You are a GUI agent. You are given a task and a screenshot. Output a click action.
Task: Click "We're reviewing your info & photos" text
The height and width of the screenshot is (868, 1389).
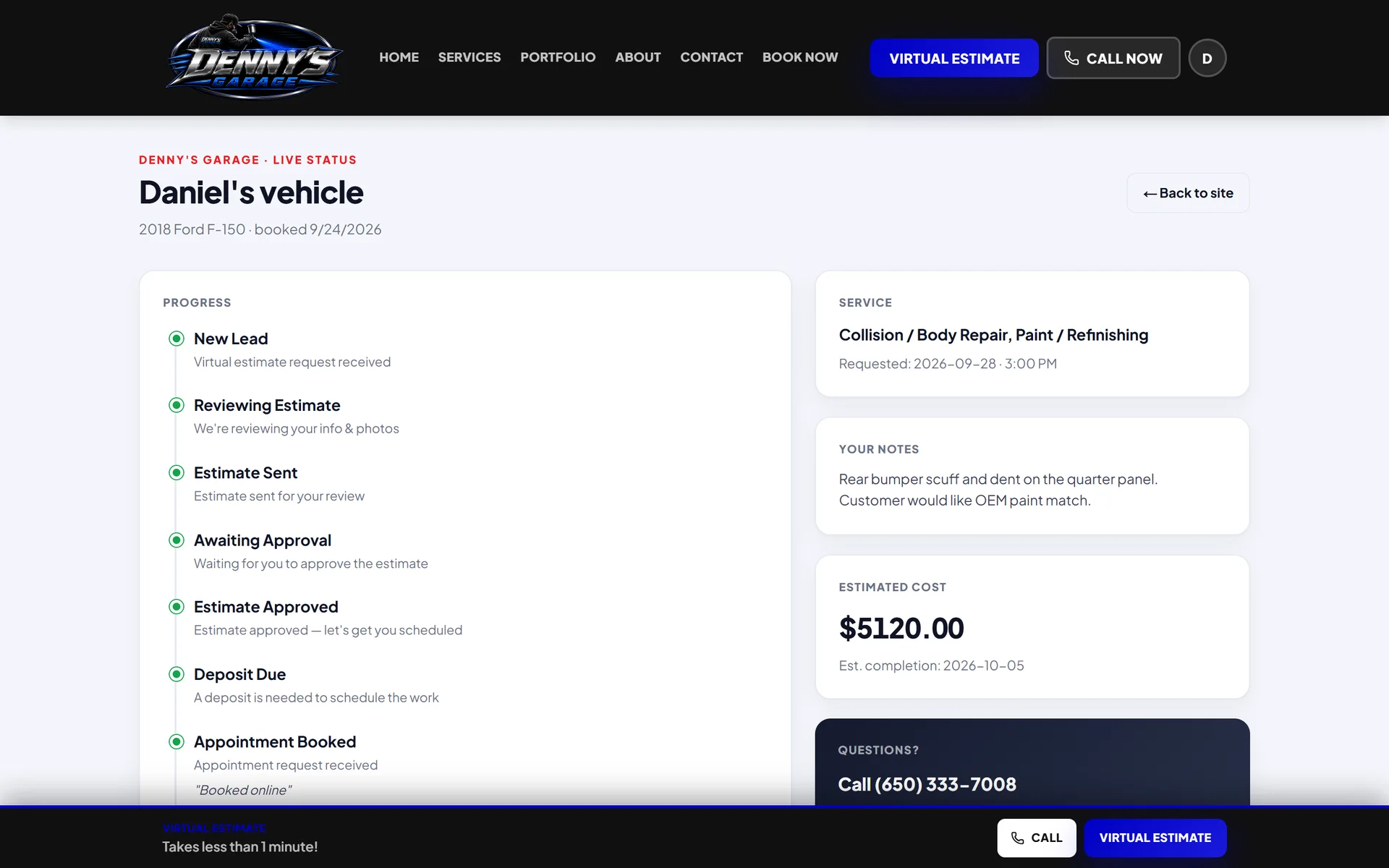297,428
